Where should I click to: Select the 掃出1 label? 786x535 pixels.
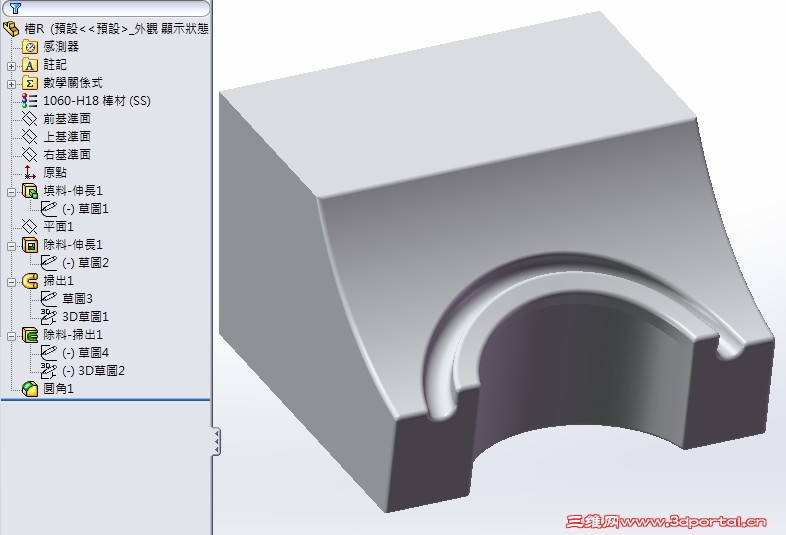point(58,280)
